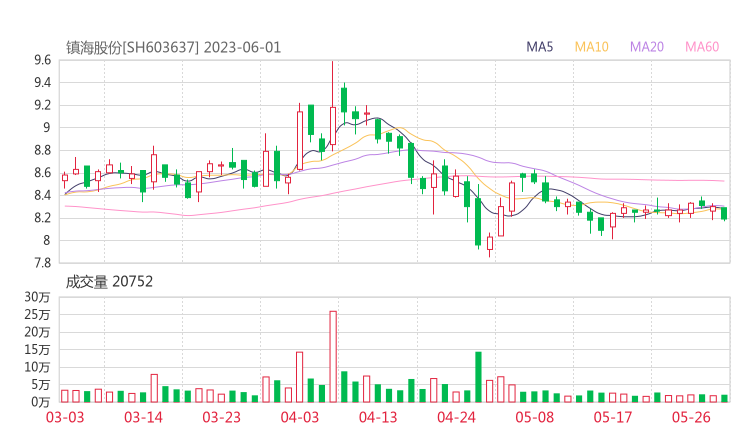Click the 8.2 price axis label
The image size is (740, 440).
point(42,218)
